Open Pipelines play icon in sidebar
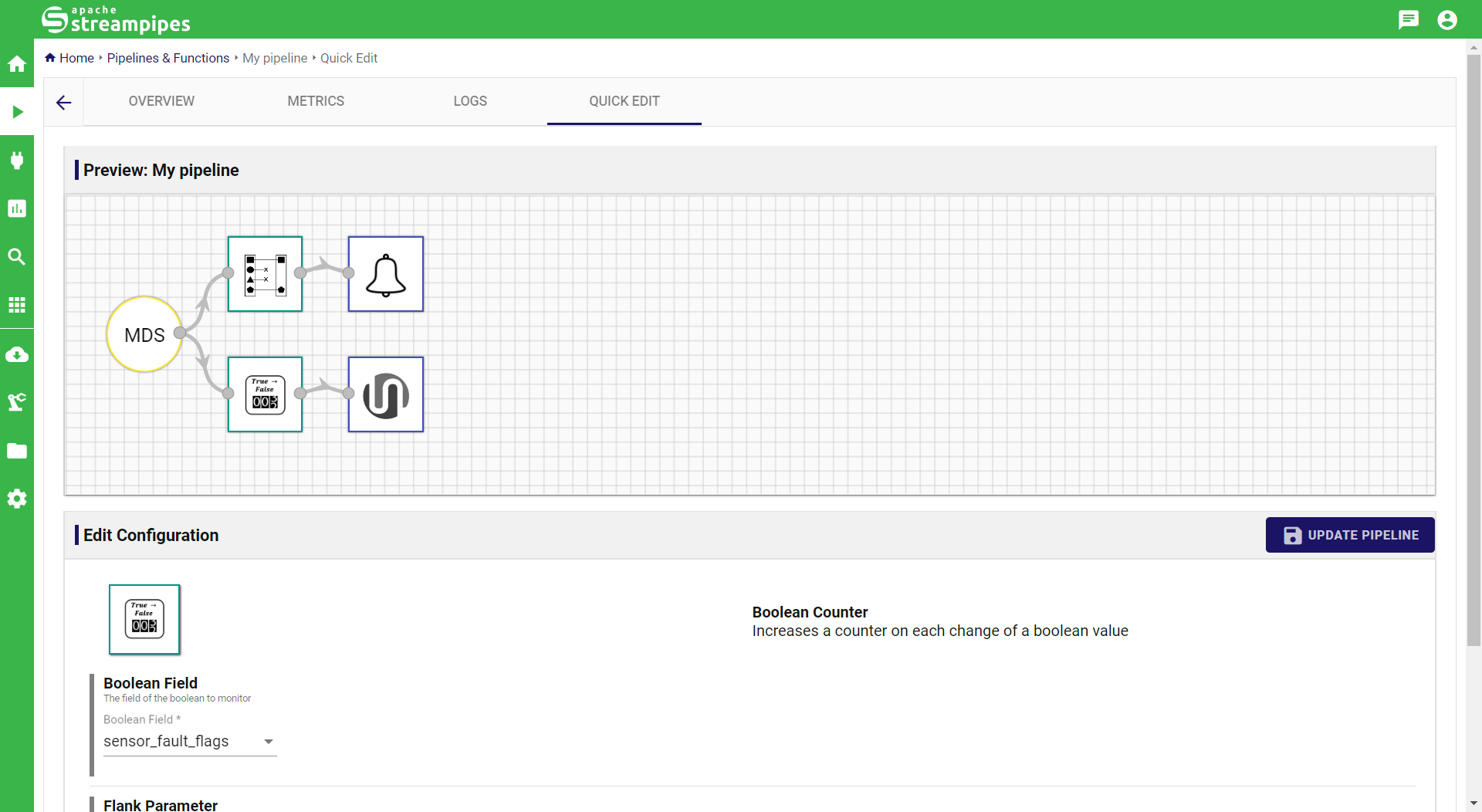 point(17,112)
